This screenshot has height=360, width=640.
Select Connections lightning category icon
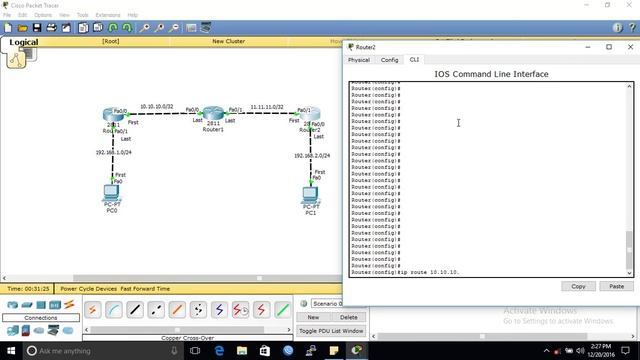pyautogui.click(x=69, y=304)
